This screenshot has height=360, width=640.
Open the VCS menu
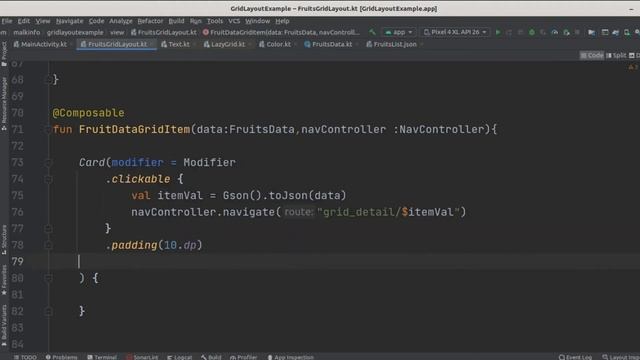coord(234,21)
